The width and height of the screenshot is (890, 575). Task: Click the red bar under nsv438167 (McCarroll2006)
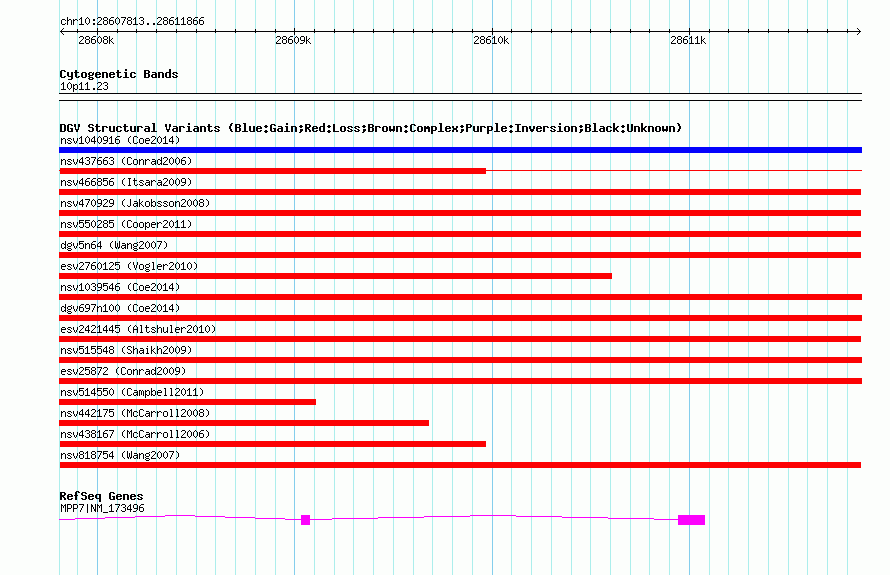[x=272, y=444]
